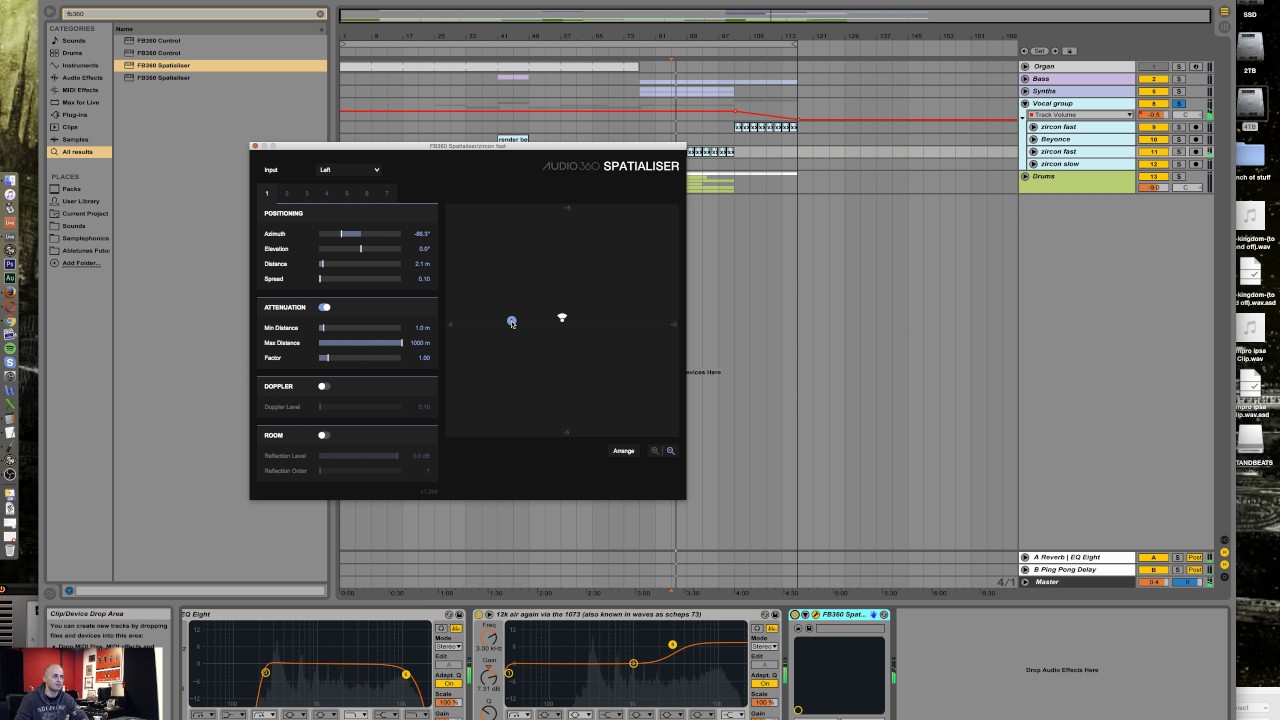Unfold the zircon slow track
Screen dimensions: 1280x720
(1033, 164)
